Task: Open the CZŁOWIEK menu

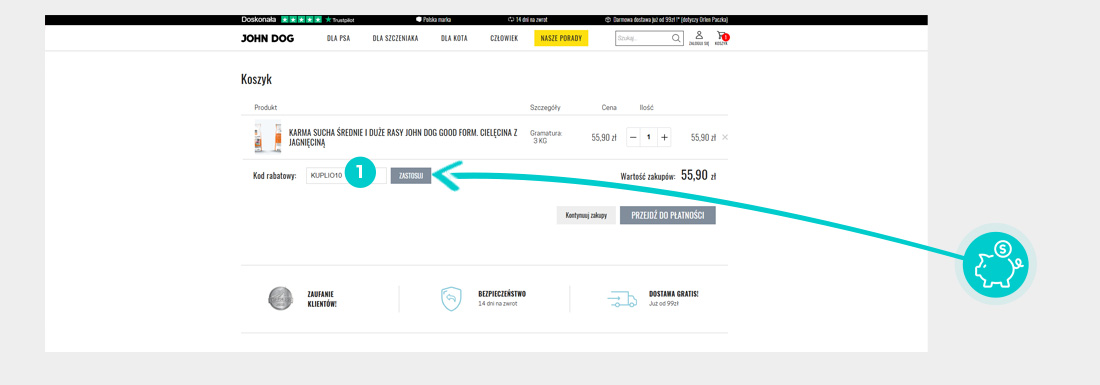Action: pyautogui.click(x=504, y=39)
